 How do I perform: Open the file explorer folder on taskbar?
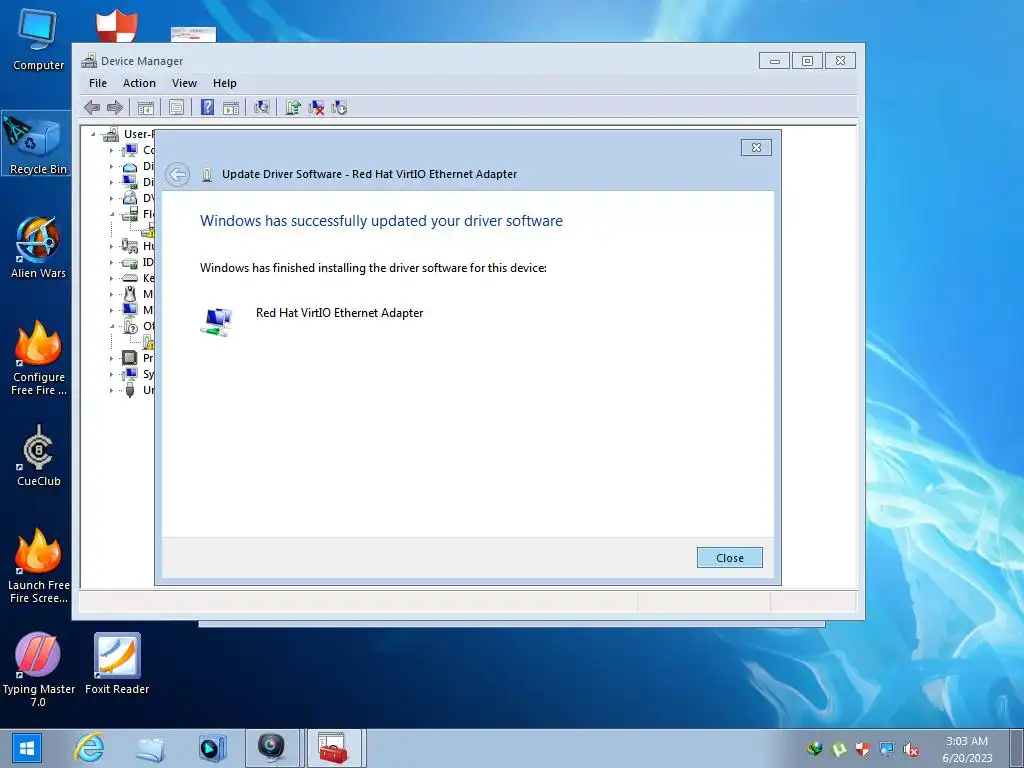tap(150, 748)
